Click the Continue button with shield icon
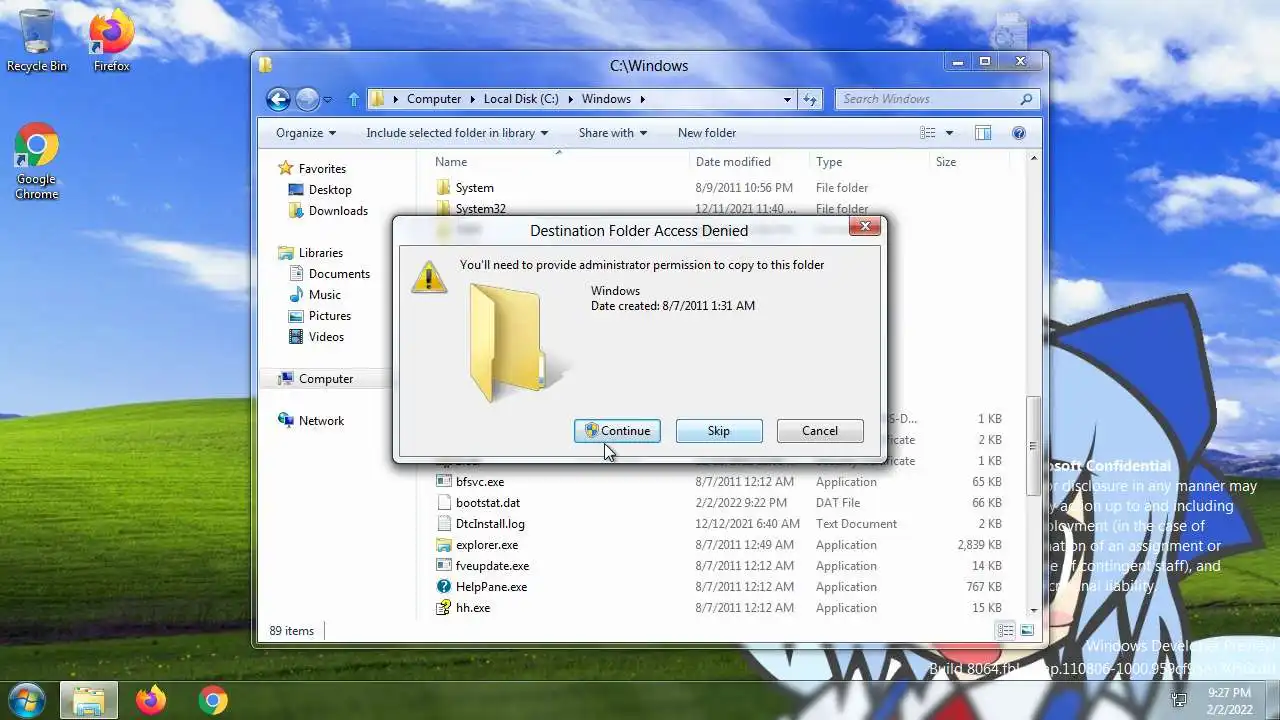1280x720 pixels. pos(617,431)
